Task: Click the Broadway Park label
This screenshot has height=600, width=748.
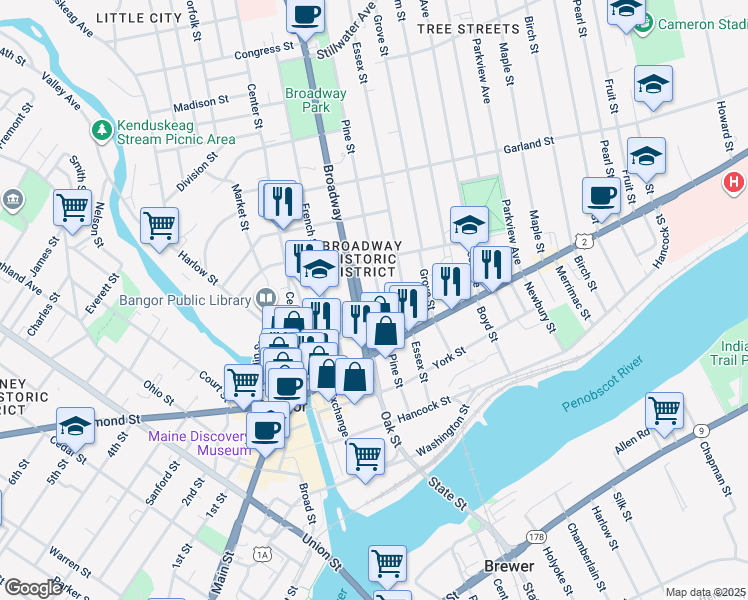Action: pos(316,100)
